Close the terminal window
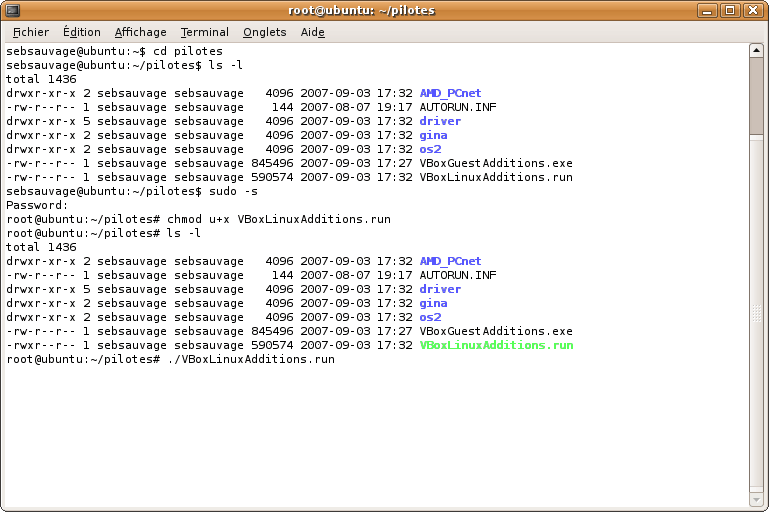 (752, 10)
